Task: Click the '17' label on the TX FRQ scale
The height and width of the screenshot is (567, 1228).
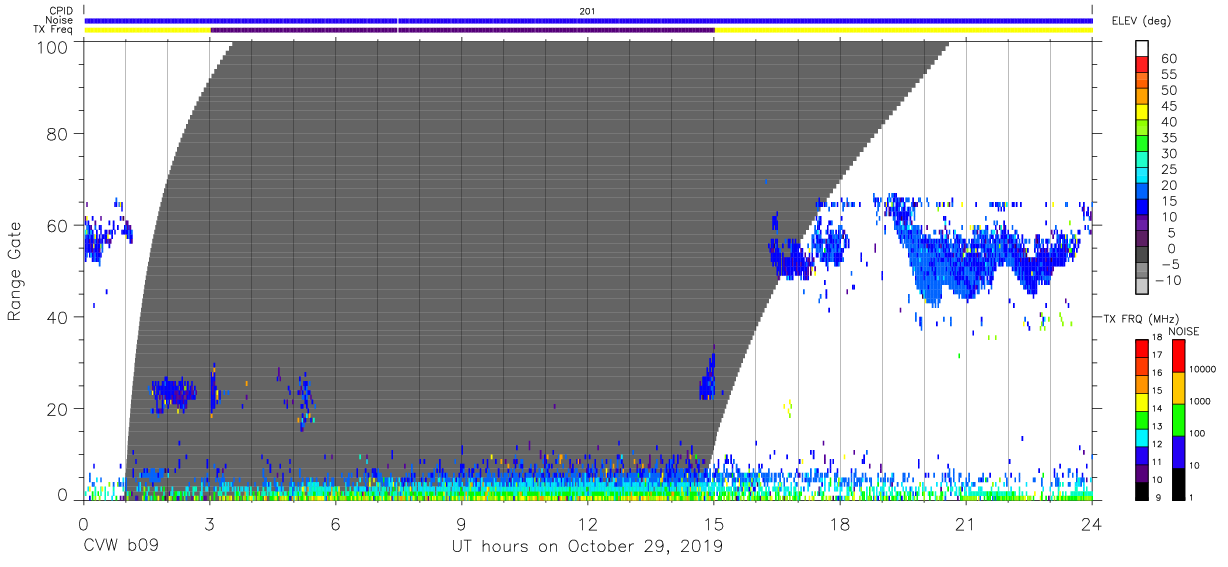Action: pyautogui.click(x=1159, y=355)
